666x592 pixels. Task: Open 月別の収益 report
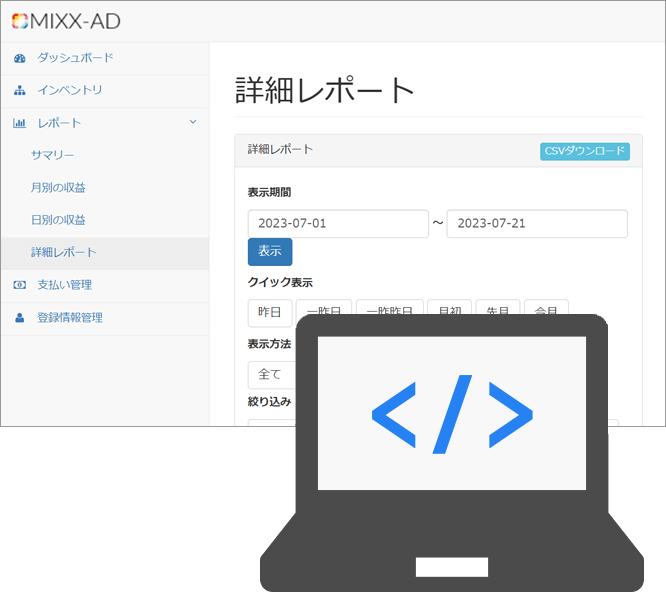coord(58,188)
